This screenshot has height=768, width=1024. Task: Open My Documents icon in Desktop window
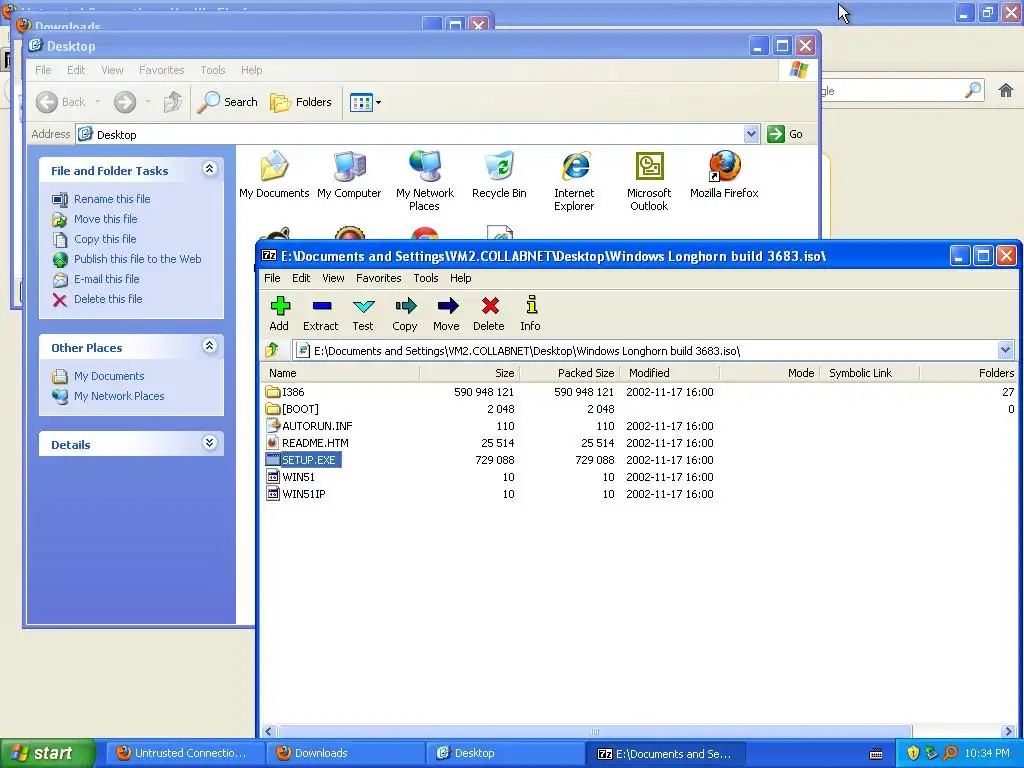[274, 175]
